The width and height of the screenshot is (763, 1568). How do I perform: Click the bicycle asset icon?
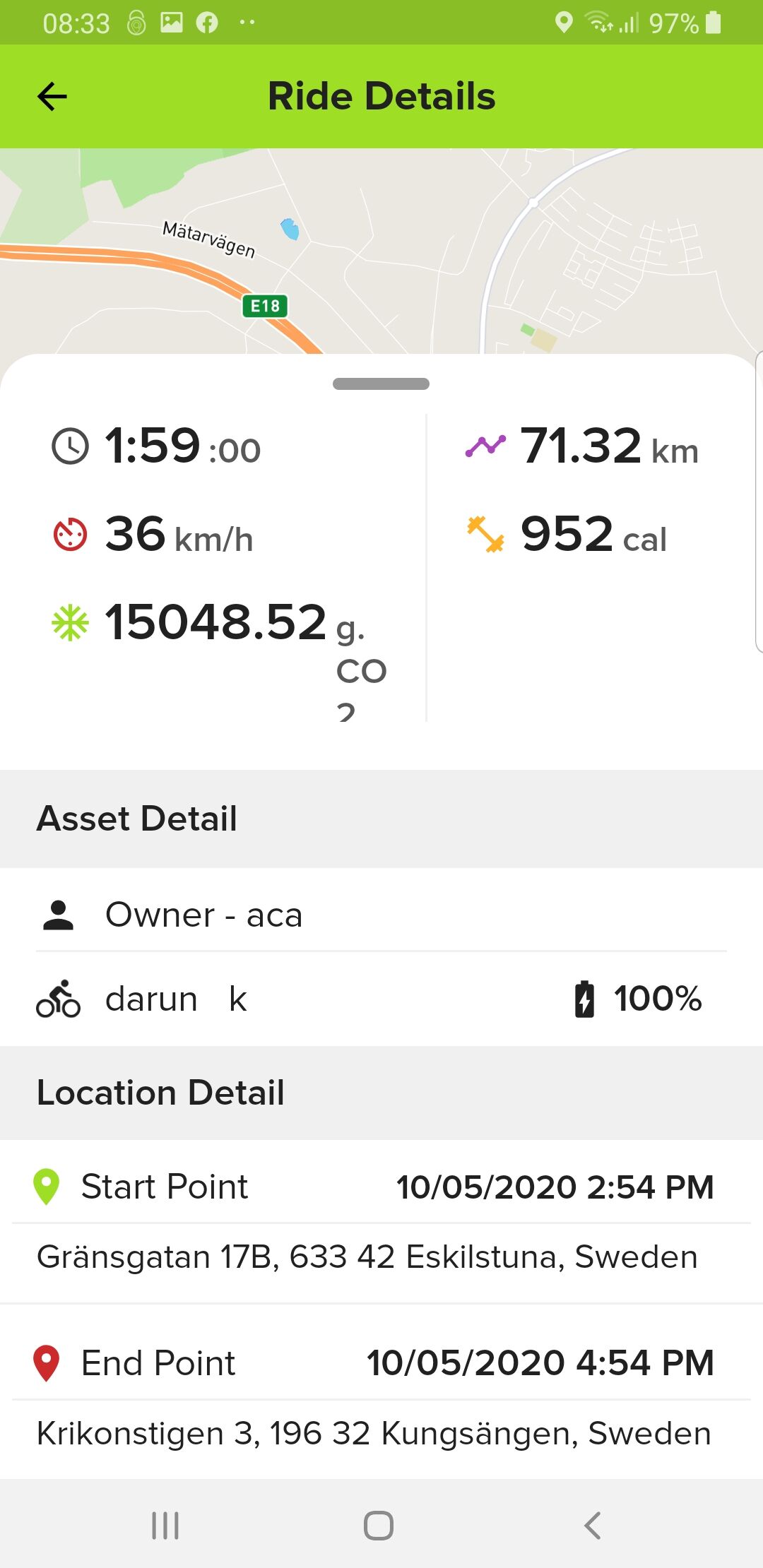(58, 999)
